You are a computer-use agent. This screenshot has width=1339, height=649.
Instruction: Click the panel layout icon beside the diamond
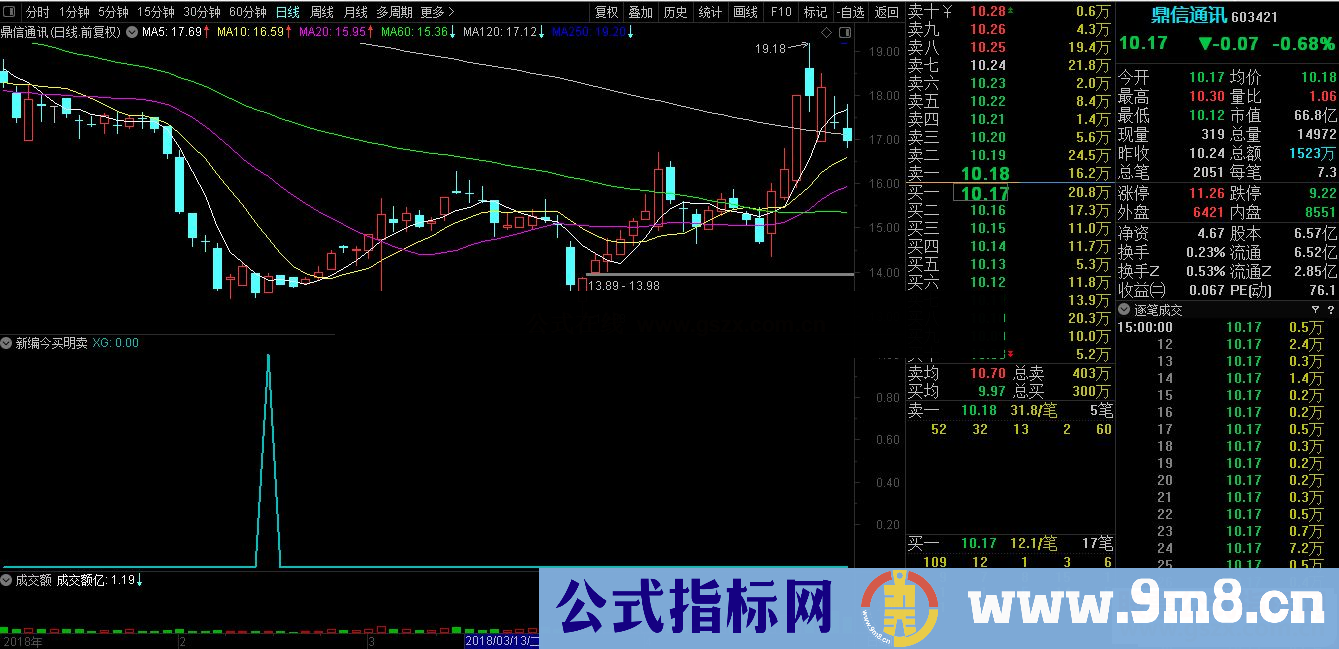845,32
